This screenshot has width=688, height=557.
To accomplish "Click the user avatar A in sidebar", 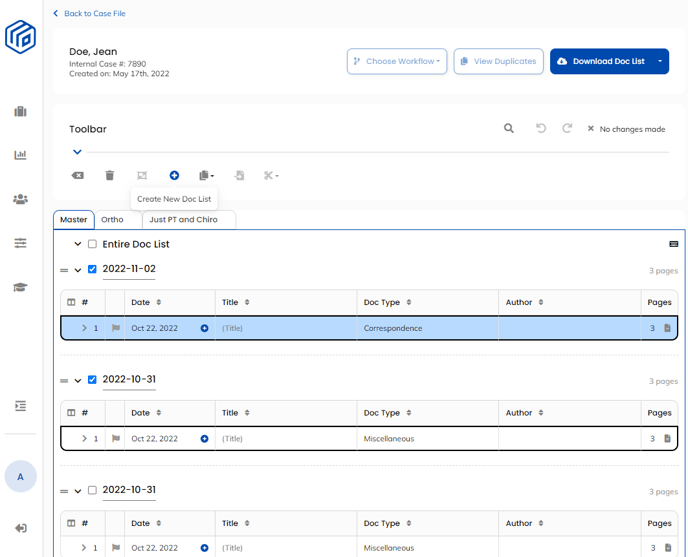I will pyautogui.click(x=20, y=477).
